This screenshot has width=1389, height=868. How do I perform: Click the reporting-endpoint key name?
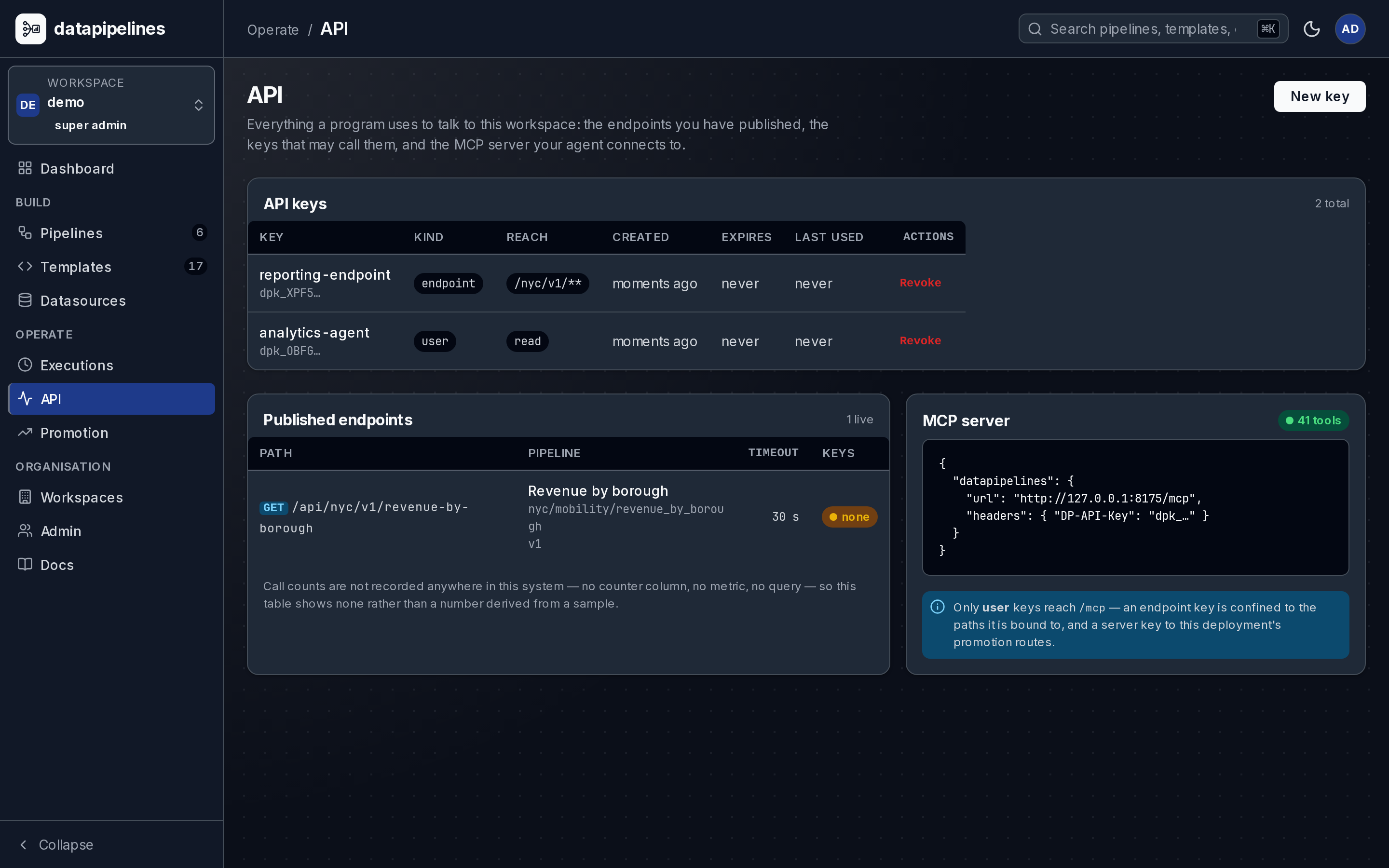point(325,274)
